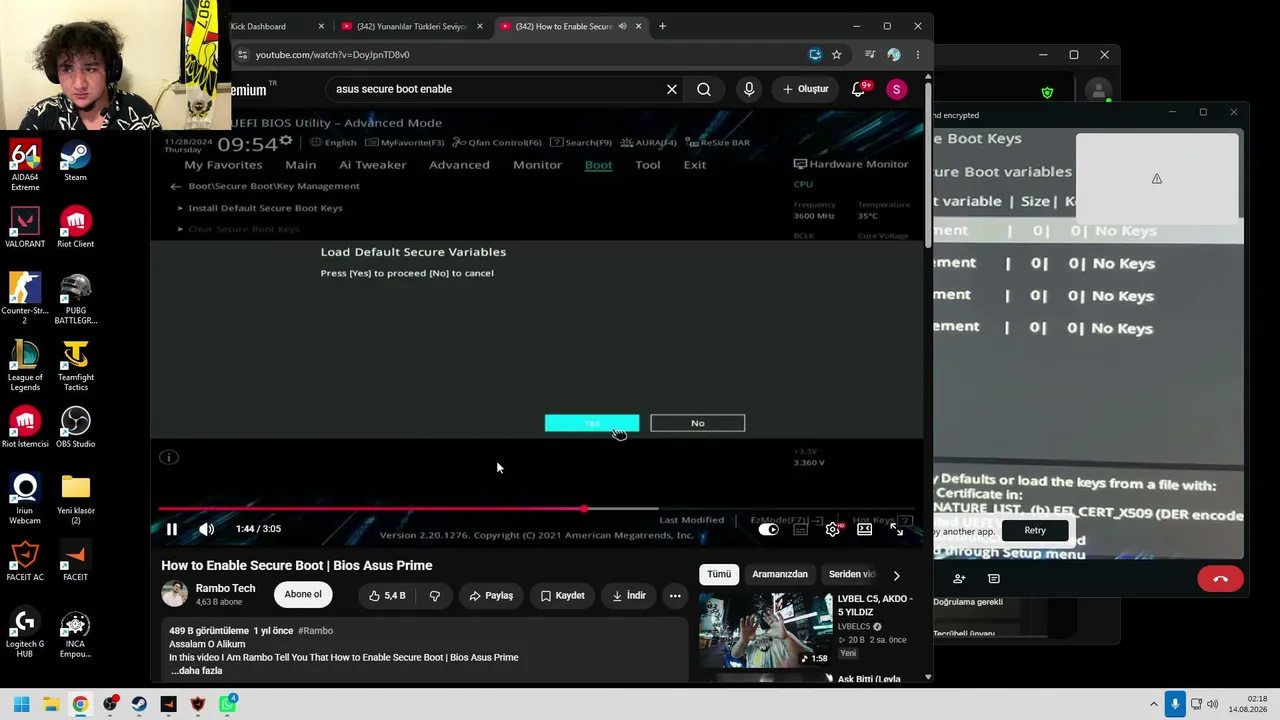
Task: Run the YouTube search with magnifier icon
Action: point(704,89)
